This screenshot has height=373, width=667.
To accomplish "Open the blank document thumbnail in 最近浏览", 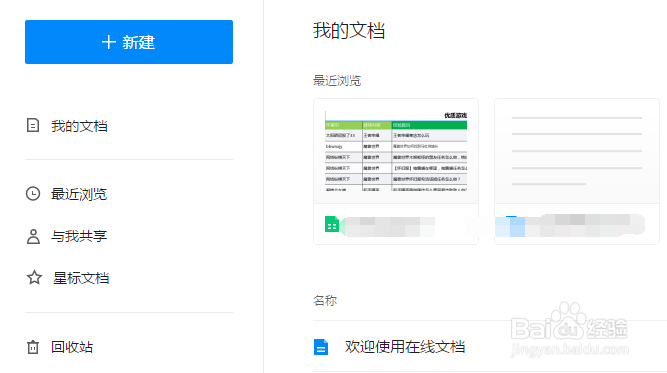I will pos(577,151).
